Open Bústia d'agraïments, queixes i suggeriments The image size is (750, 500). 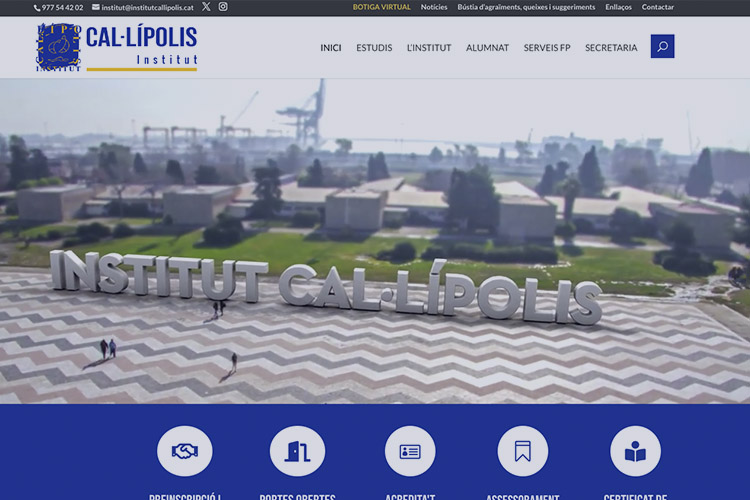pyautogui.click(x=526, y=7)
